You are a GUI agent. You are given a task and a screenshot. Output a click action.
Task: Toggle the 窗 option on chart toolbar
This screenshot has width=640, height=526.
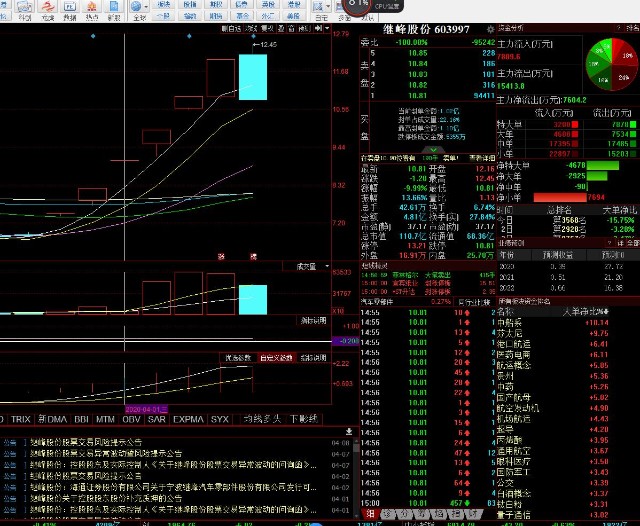point(291,28)
